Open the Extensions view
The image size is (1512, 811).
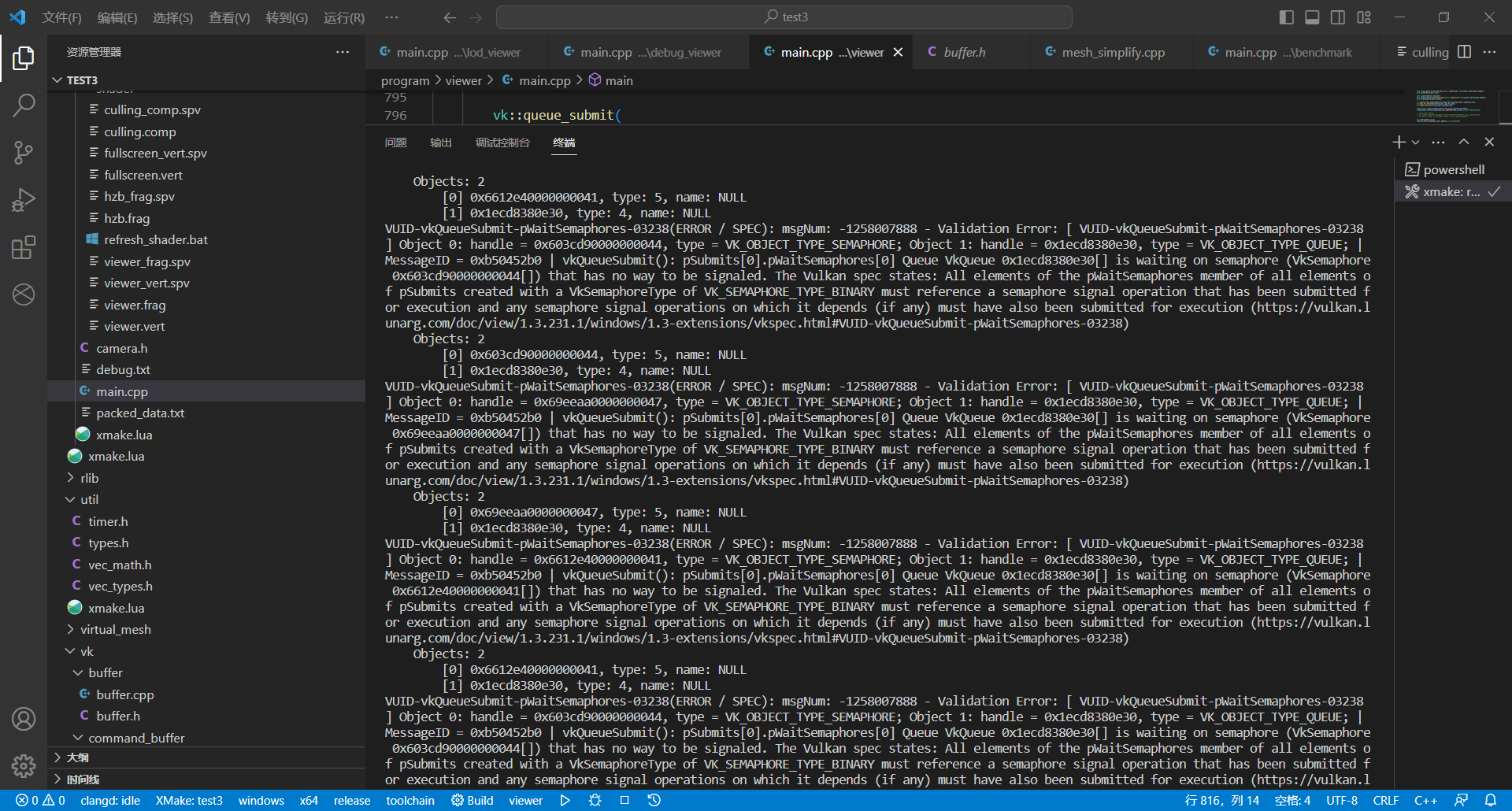24,246
